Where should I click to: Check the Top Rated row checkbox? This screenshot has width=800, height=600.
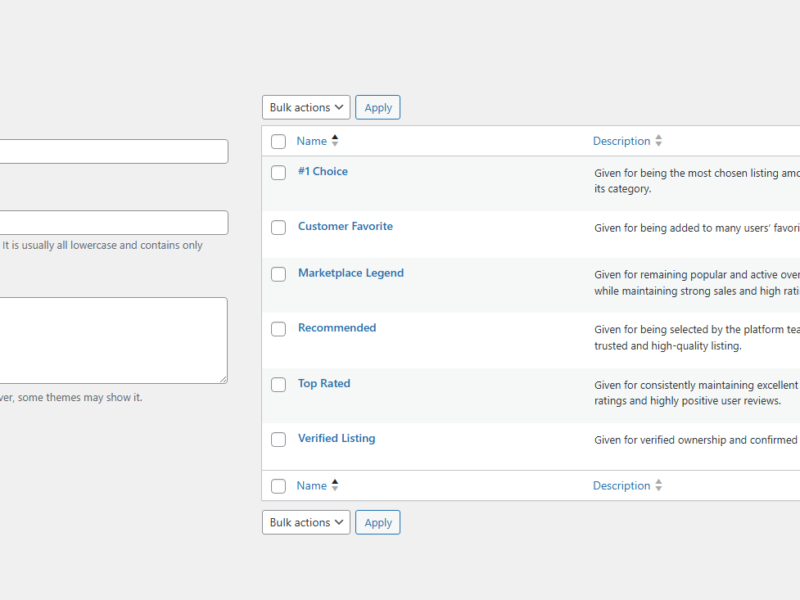(x=279, y=385)
